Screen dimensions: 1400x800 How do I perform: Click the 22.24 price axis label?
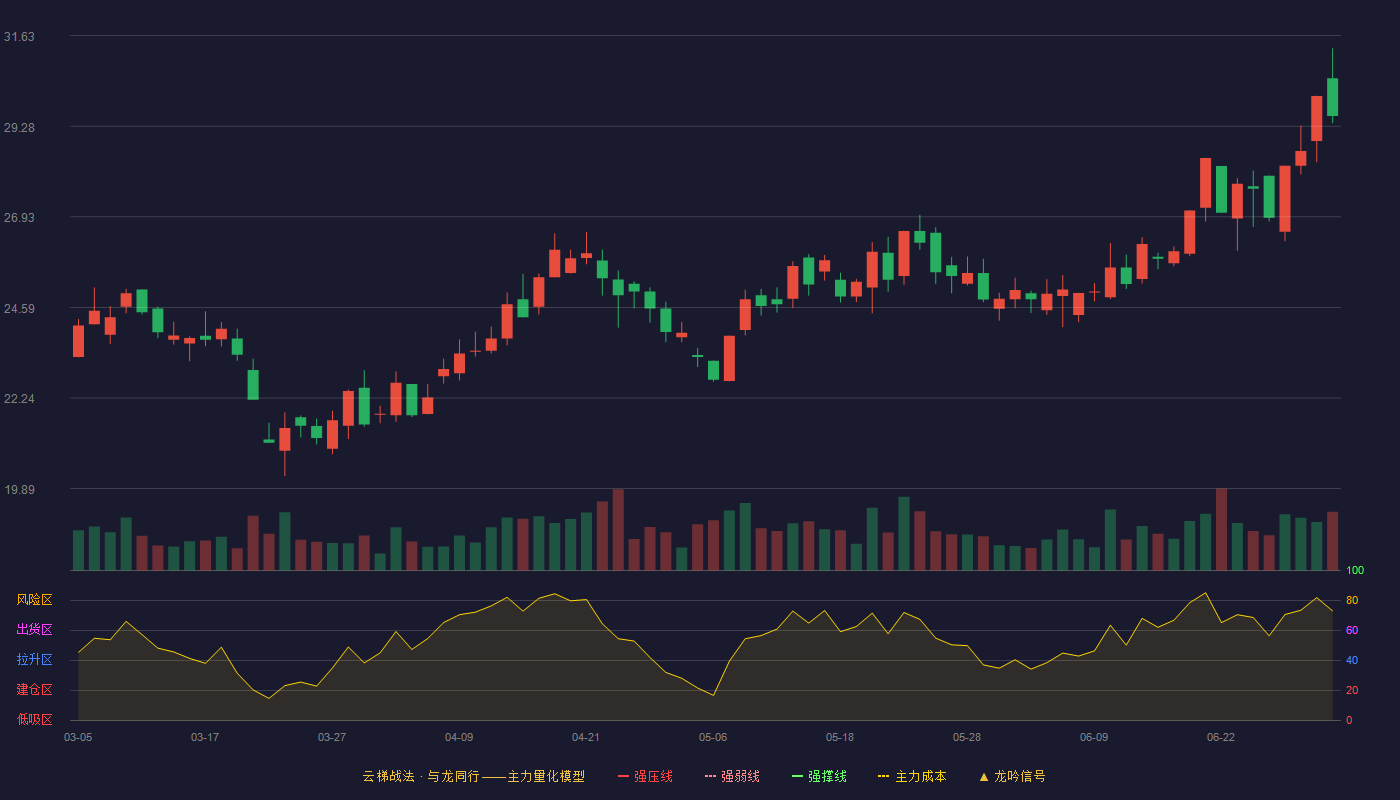pyautogui.click(x=19, y=399)
